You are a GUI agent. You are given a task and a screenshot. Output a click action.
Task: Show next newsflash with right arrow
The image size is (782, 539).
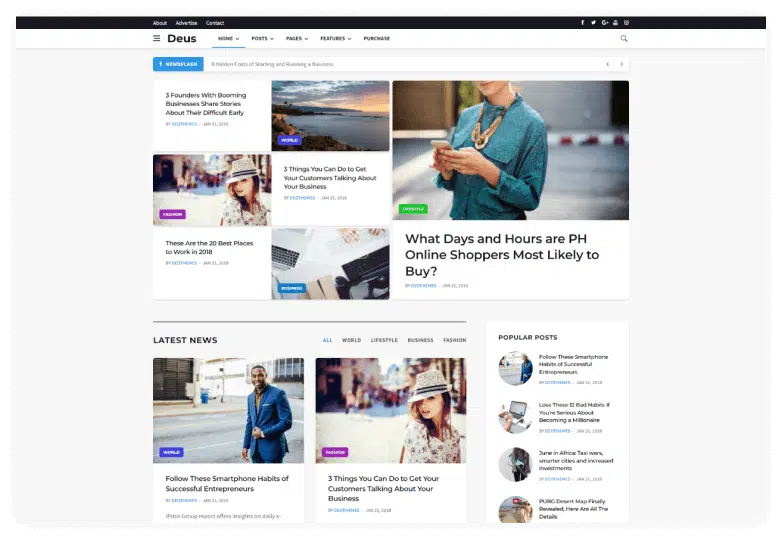[621, 64]
